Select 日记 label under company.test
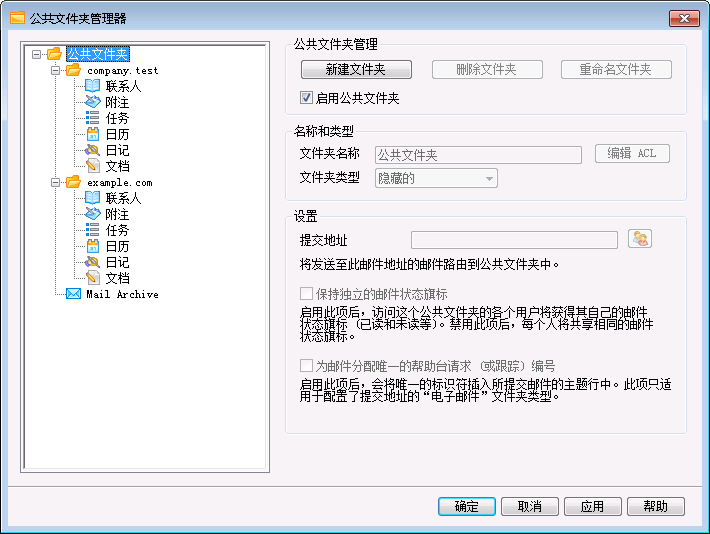The width and height of the screenshot is (710, 534). 117,150
